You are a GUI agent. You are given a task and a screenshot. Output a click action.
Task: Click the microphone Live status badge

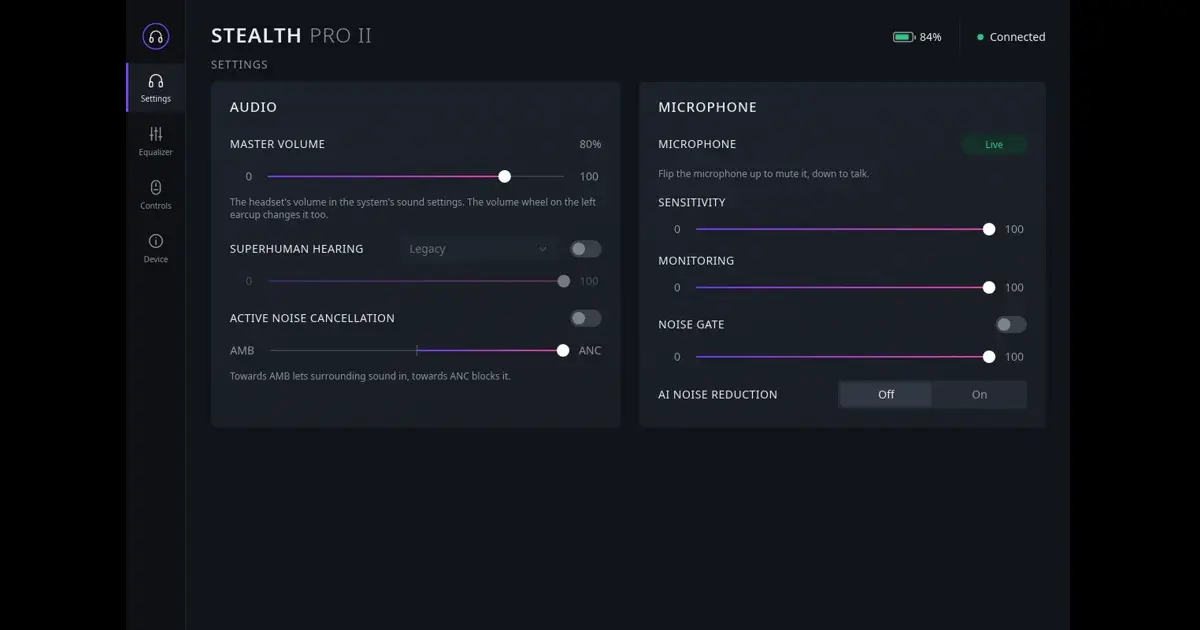pos(994,144)
